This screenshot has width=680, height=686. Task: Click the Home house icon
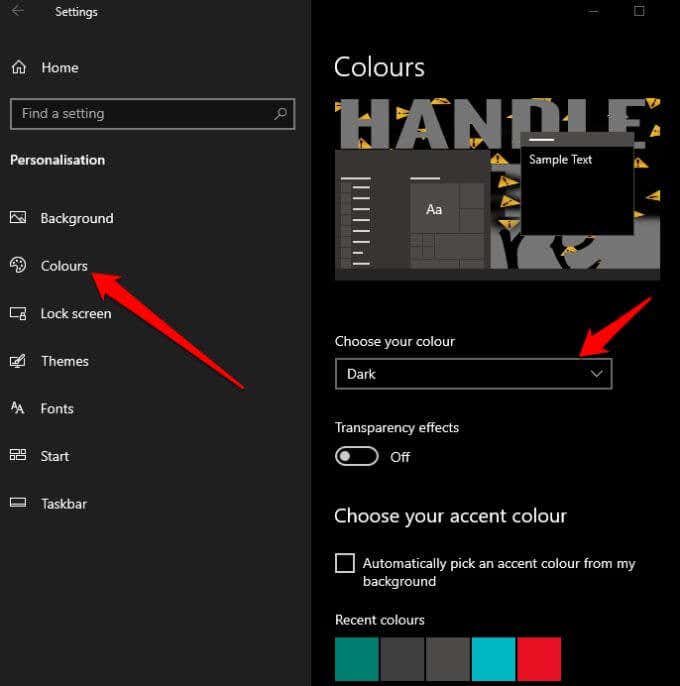pos(18,67)
